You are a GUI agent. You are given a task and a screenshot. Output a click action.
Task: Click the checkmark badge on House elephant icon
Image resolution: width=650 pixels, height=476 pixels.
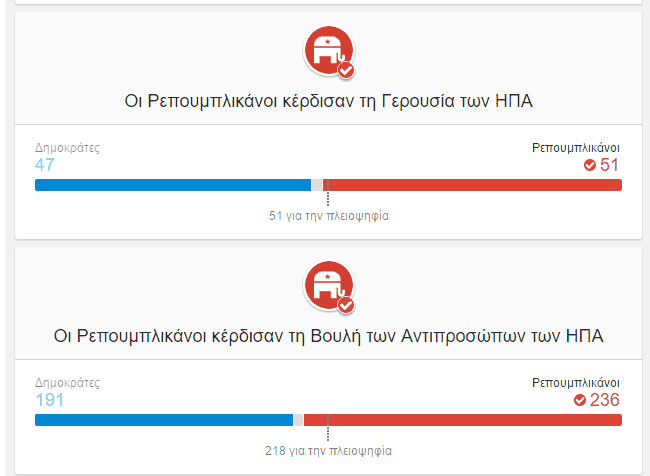(346, 305)
